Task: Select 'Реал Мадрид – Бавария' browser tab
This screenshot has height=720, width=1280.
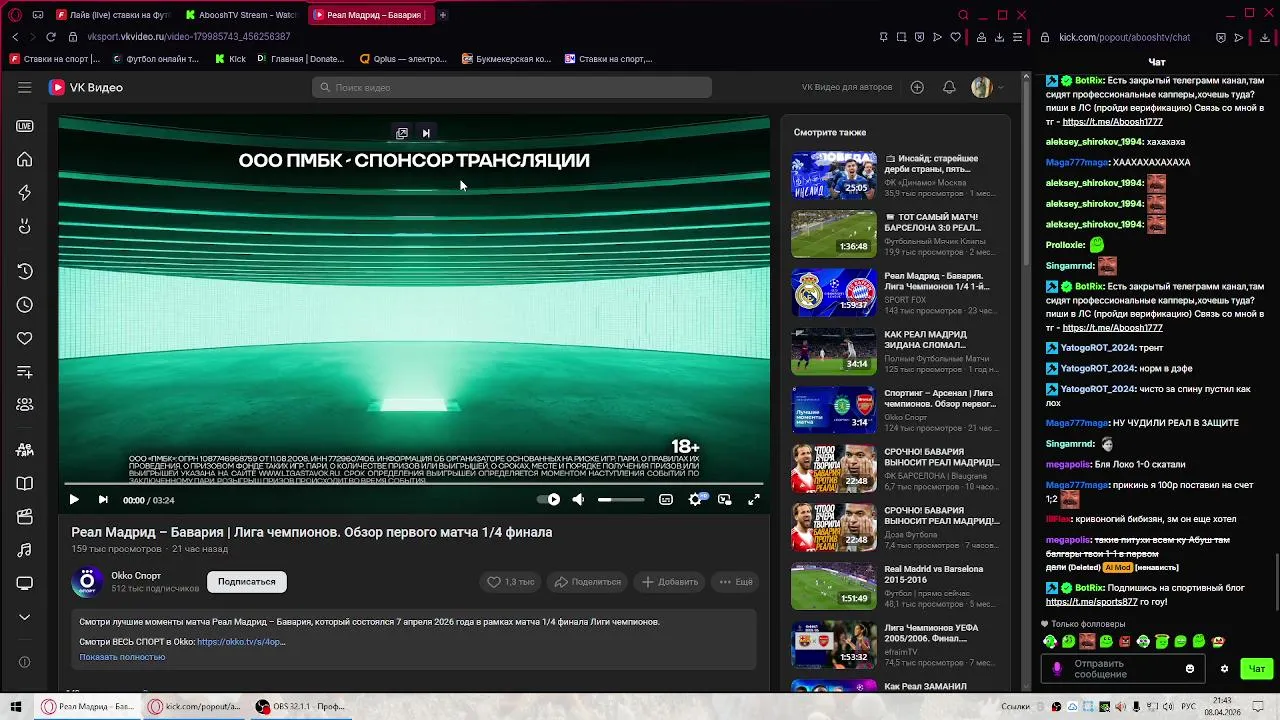Action: [370, 15]
